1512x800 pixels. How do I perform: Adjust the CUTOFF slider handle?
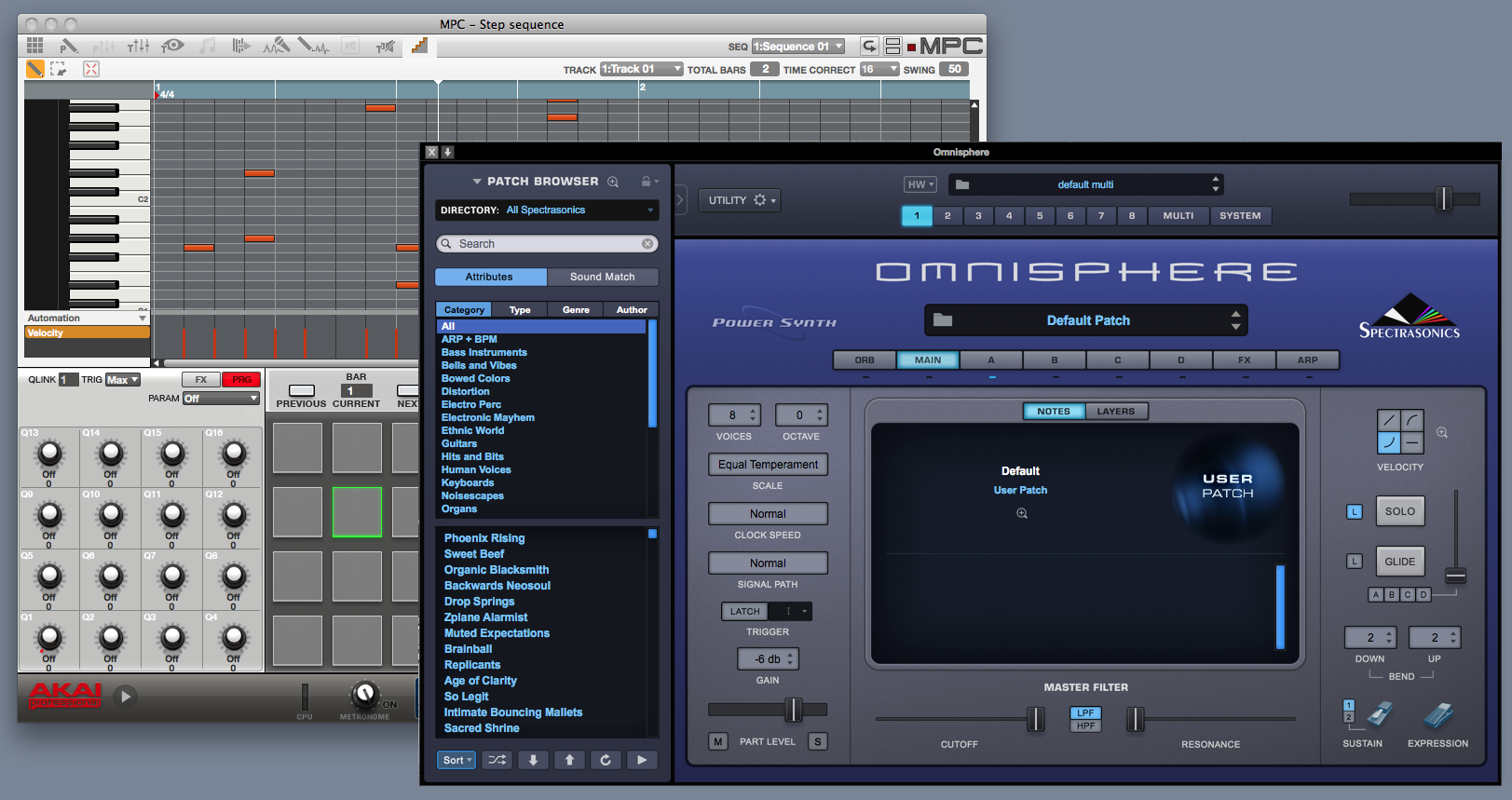[x=1036, y=719]
